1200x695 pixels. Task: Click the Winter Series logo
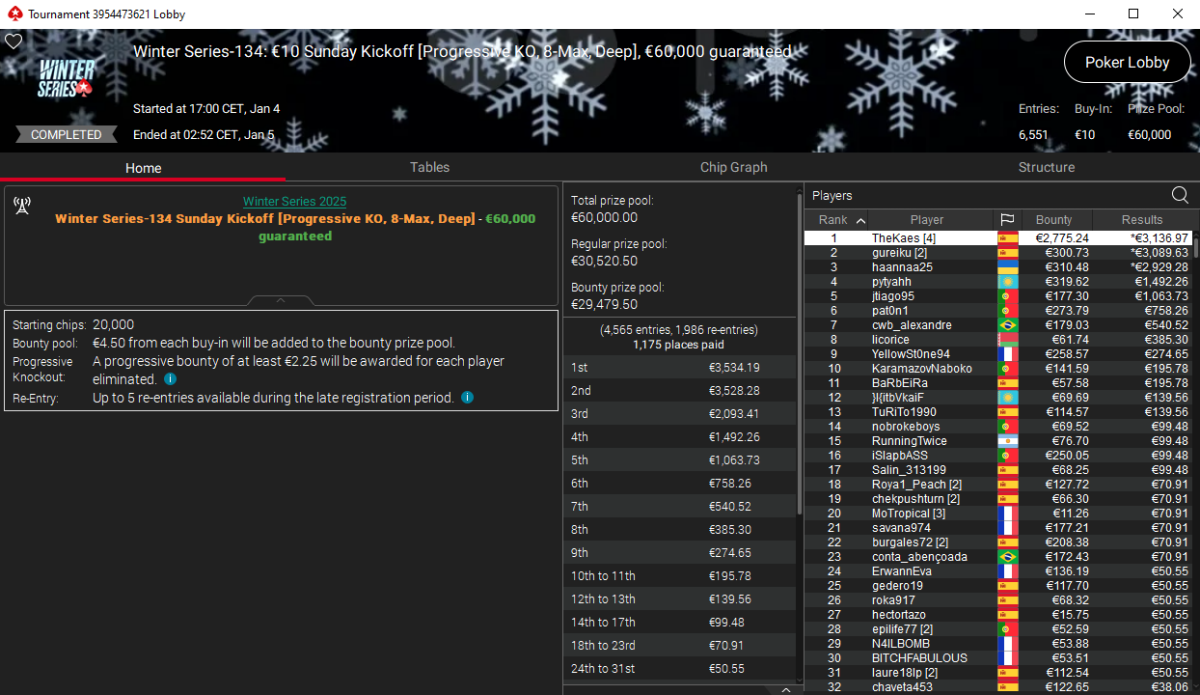click(x=67, y=78)
